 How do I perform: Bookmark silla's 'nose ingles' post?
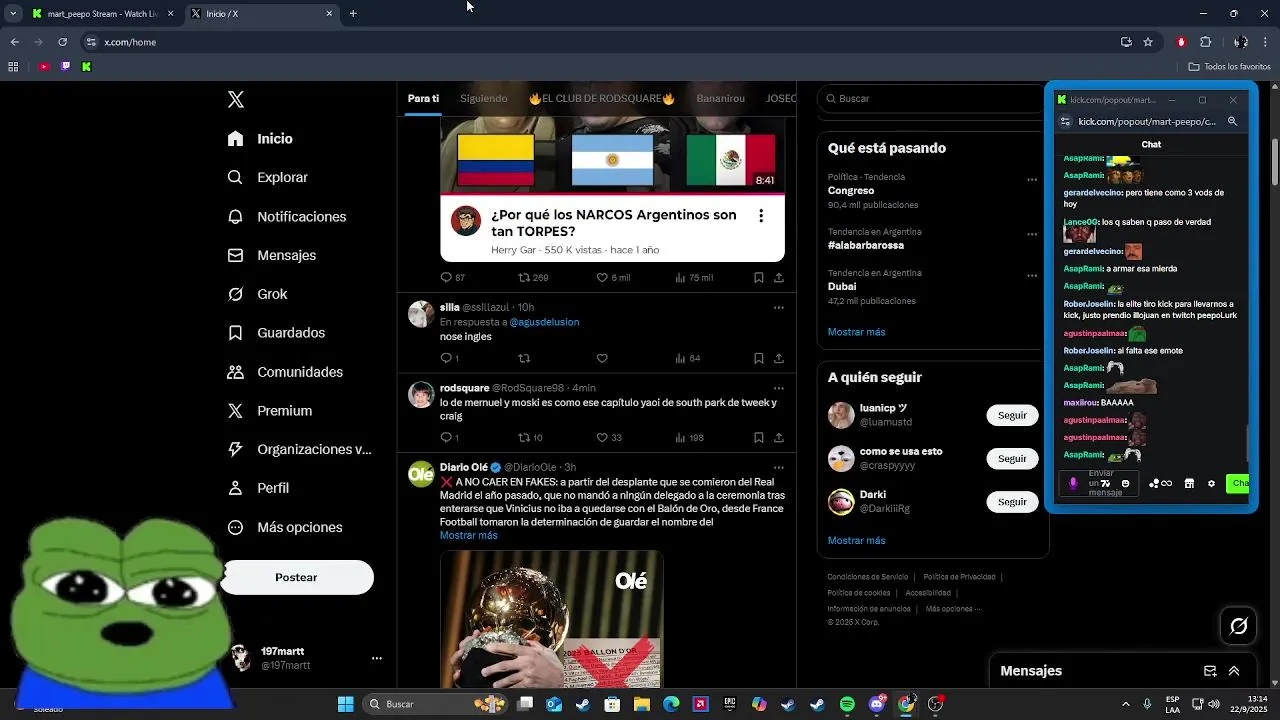[x=759, y=358]
